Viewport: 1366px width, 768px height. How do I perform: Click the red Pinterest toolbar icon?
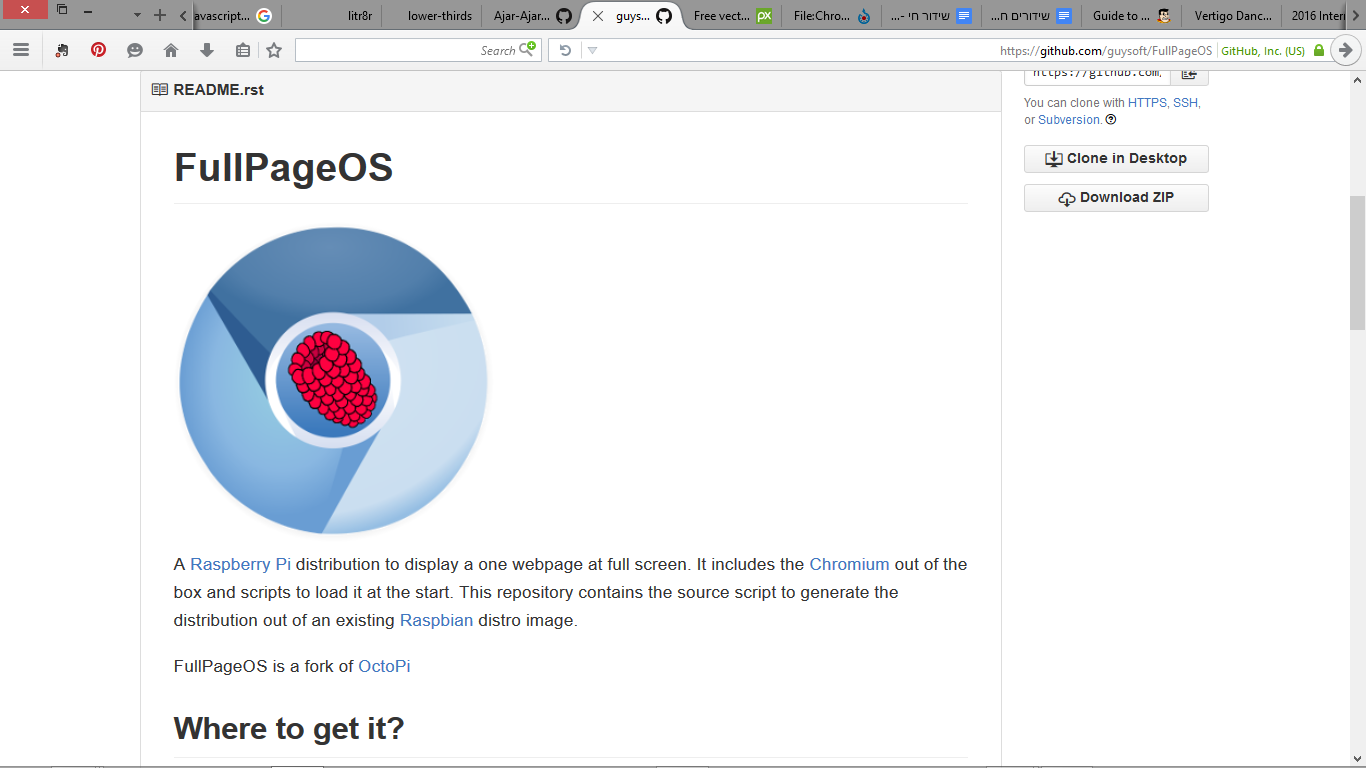[x=98, y=50]
